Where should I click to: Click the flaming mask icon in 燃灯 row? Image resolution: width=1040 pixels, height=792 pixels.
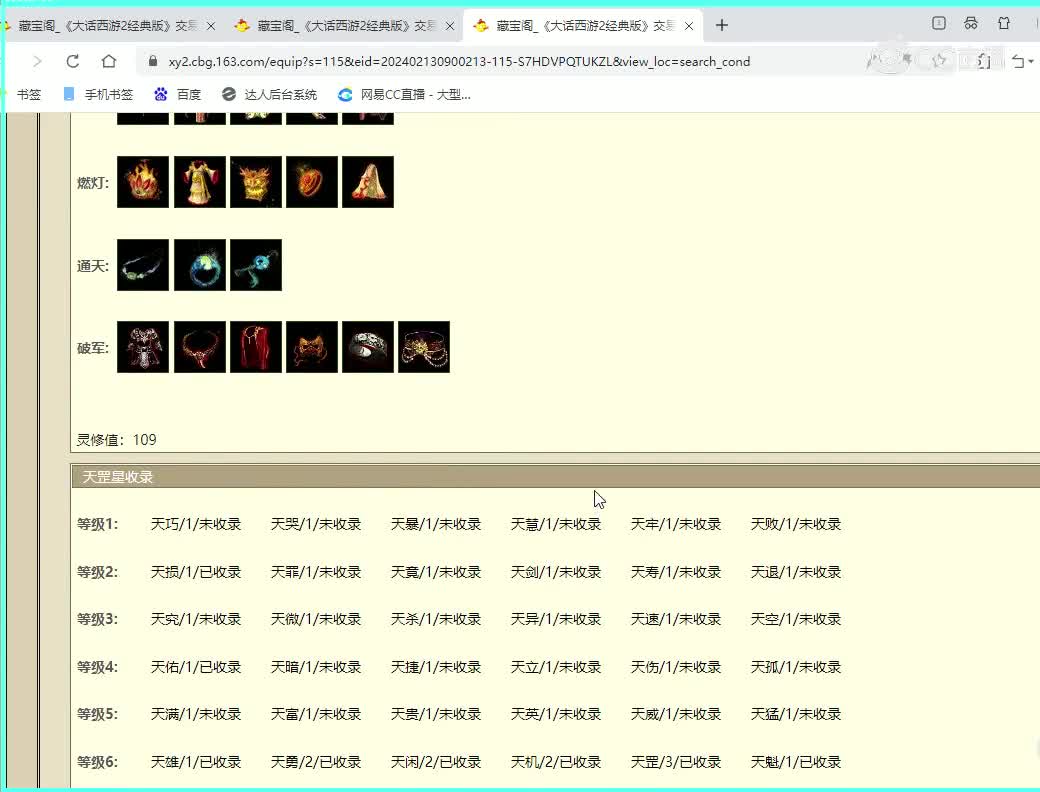[x=143, y=182]
